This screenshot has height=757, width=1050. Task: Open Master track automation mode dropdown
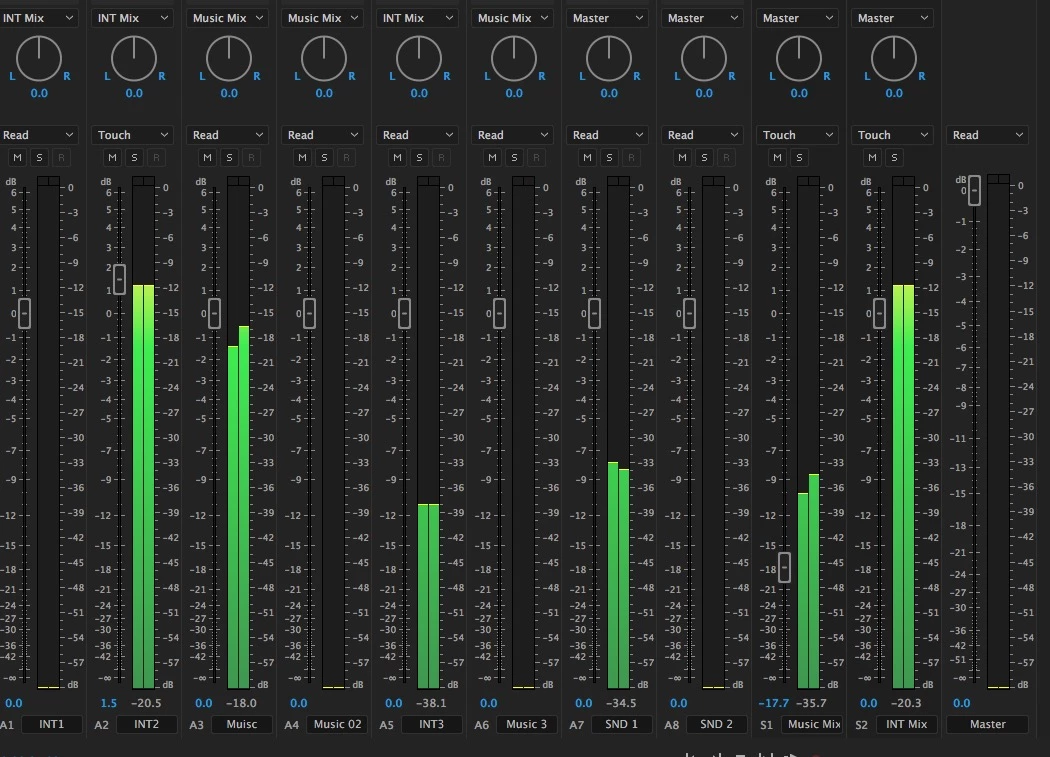[988, 135]
